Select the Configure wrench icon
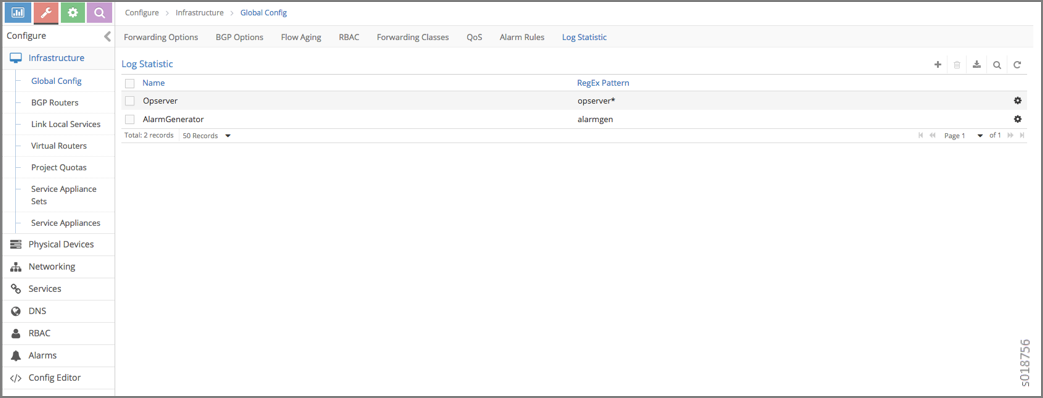The width and height of the screenshot is (1043, 398). tap(45, 12)
